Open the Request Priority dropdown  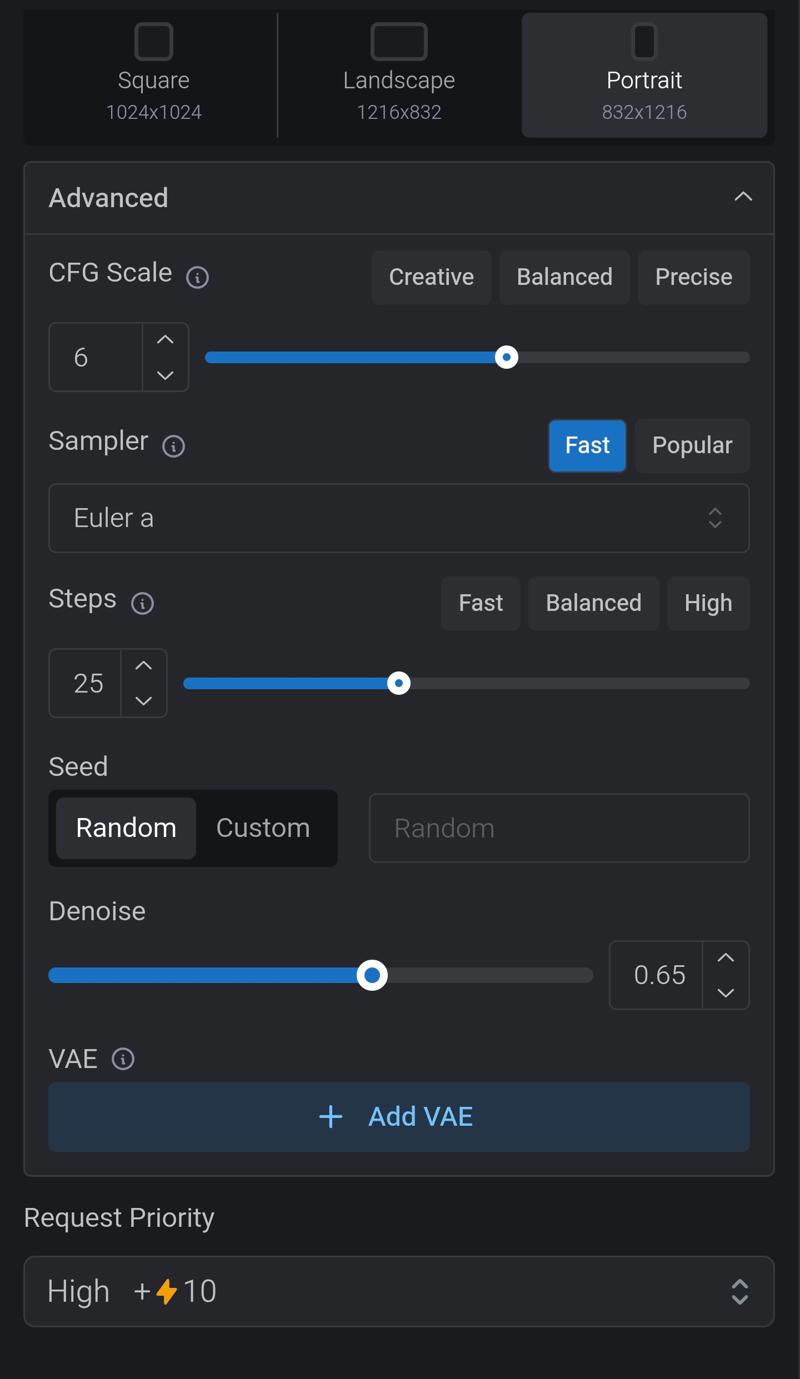(x=399, y=1291)
